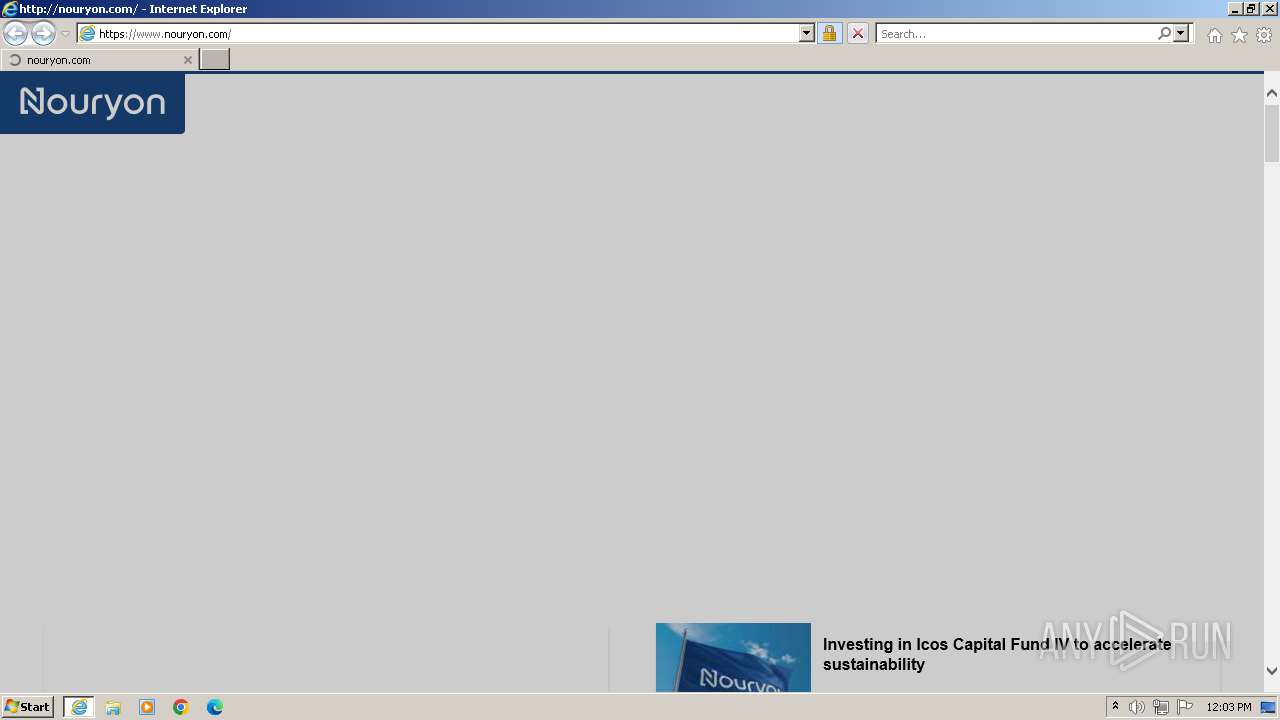This screenshot has height=720, width=1280.
Task: Select the nouryon.com tab
Action: click(x=98, y=60)
